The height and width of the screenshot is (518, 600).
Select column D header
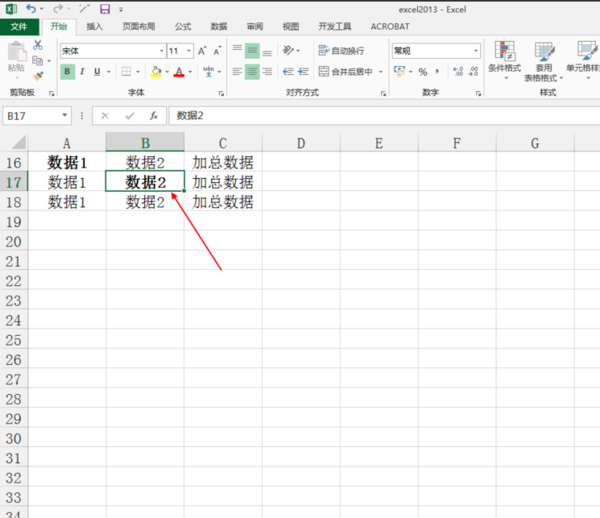[x=301, y=143]
